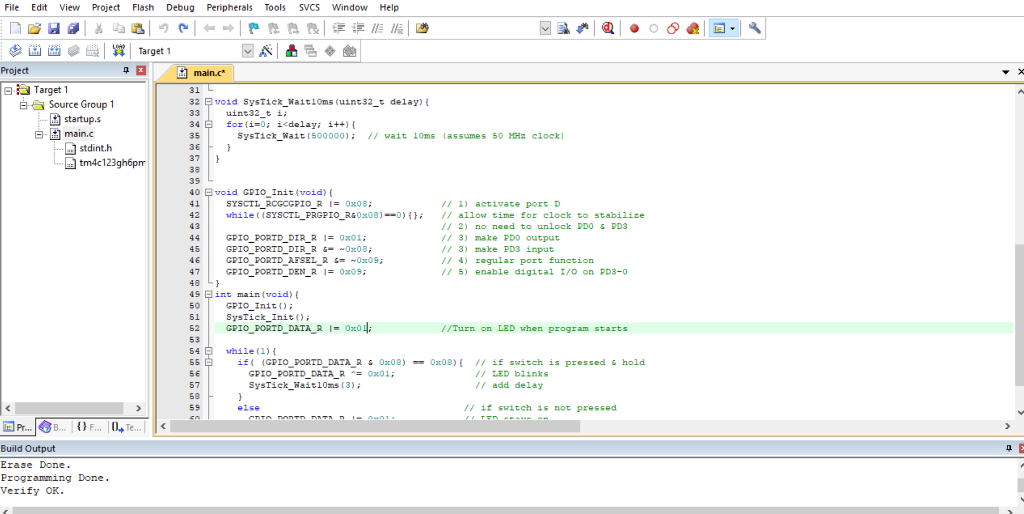The width and height of the screenshot is (1024, 514).
Task: Disable all breakpoints icon
Action: pos(673,28)
